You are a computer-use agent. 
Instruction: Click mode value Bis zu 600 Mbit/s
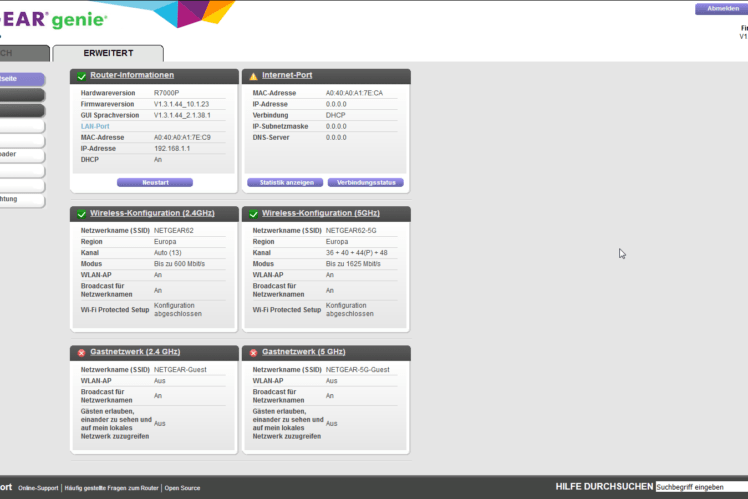tap(179, 264)
